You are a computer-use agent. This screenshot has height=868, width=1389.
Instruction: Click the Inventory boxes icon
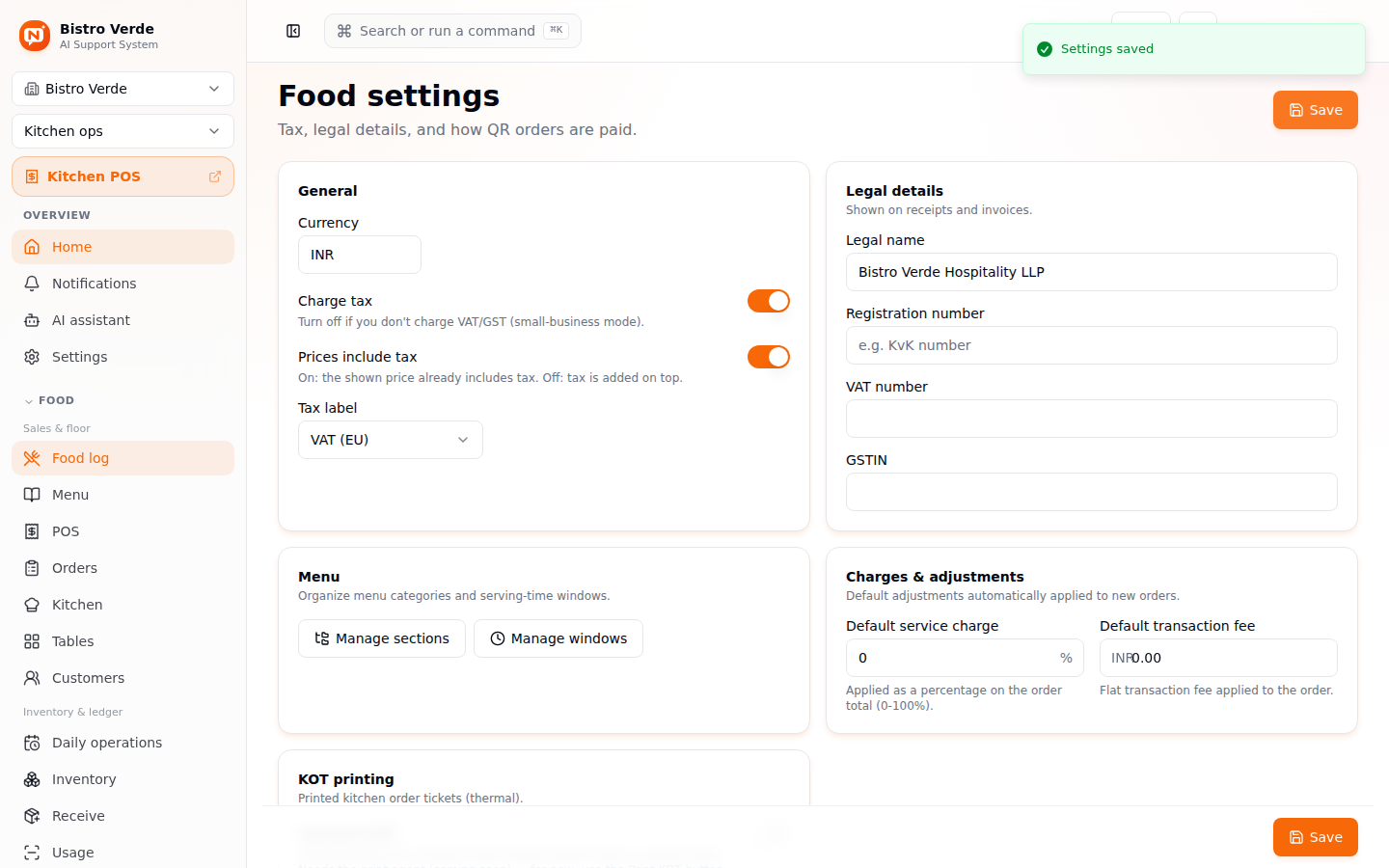click(32, 779)
